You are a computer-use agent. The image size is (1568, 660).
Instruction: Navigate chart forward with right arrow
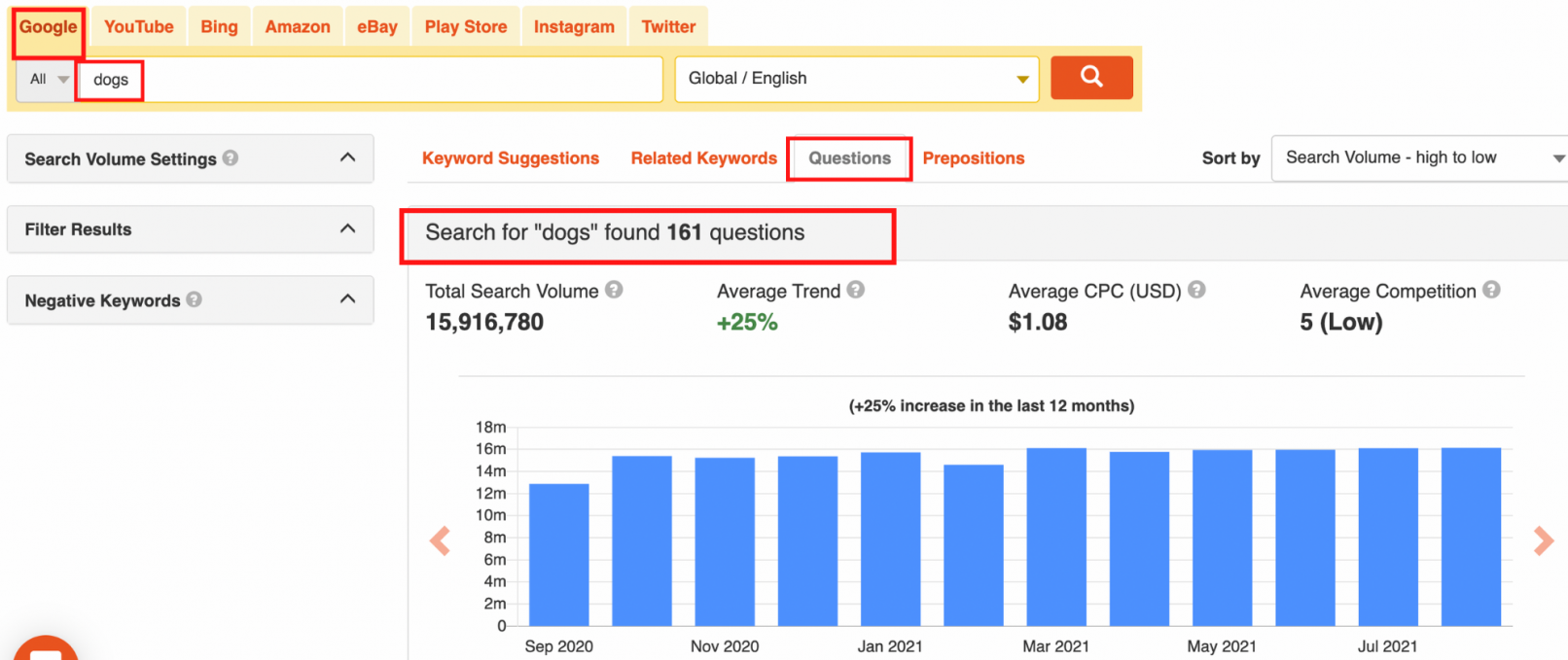pyautogui.click(x=1542, y=540)
